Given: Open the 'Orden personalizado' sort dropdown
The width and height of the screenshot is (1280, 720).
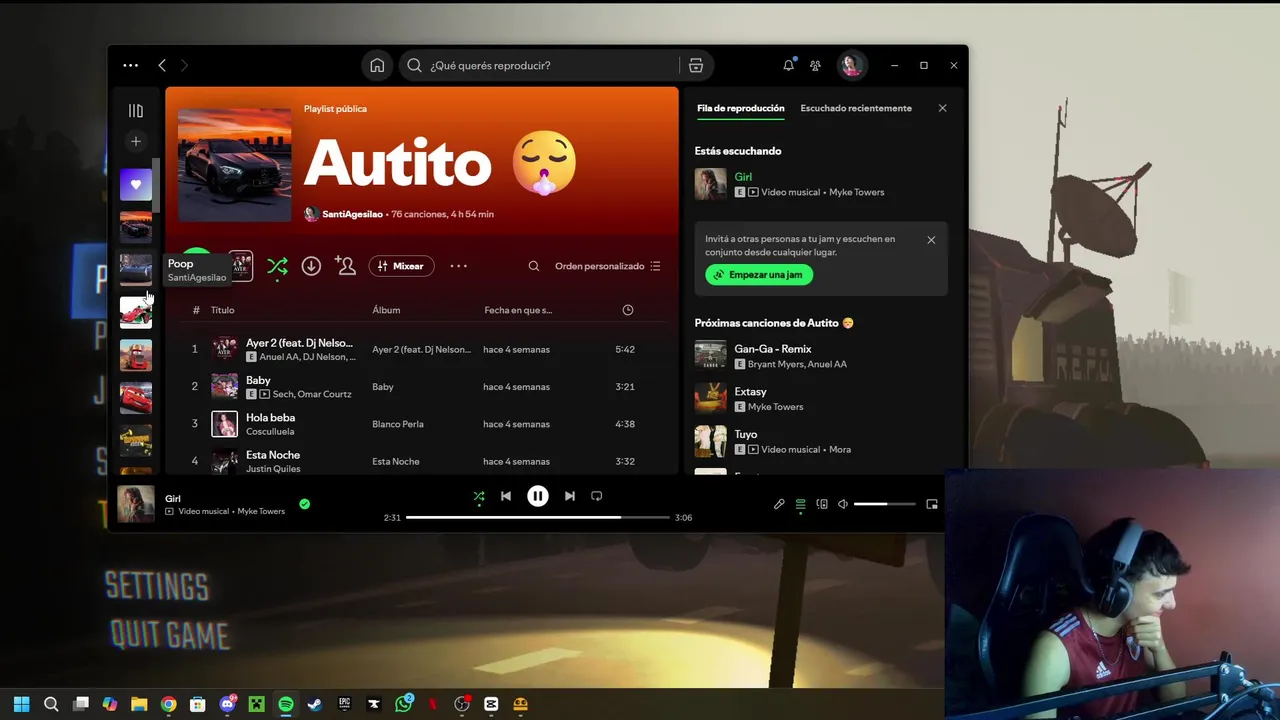Looking at the screenshot, I should pyautogui.click(x=608, y=266).
